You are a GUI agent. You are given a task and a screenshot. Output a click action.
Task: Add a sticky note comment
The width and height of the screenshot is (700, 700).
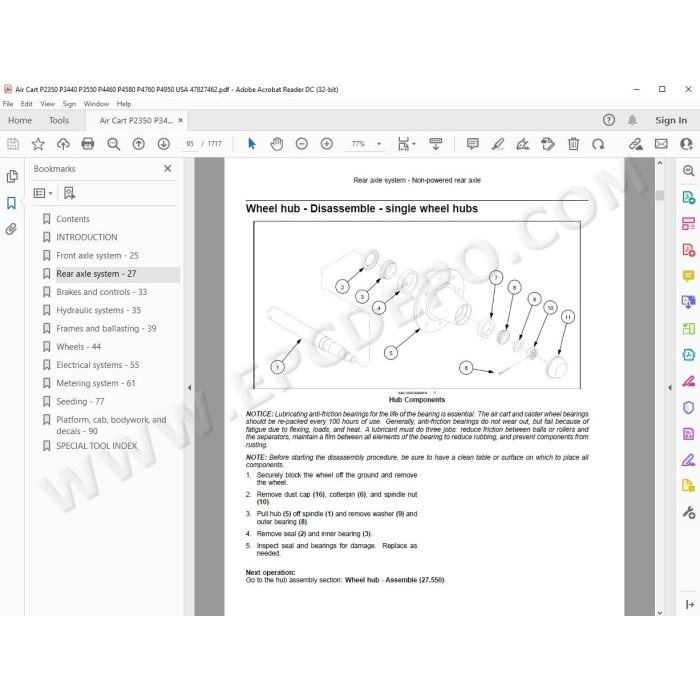click(x=473, y=144)
